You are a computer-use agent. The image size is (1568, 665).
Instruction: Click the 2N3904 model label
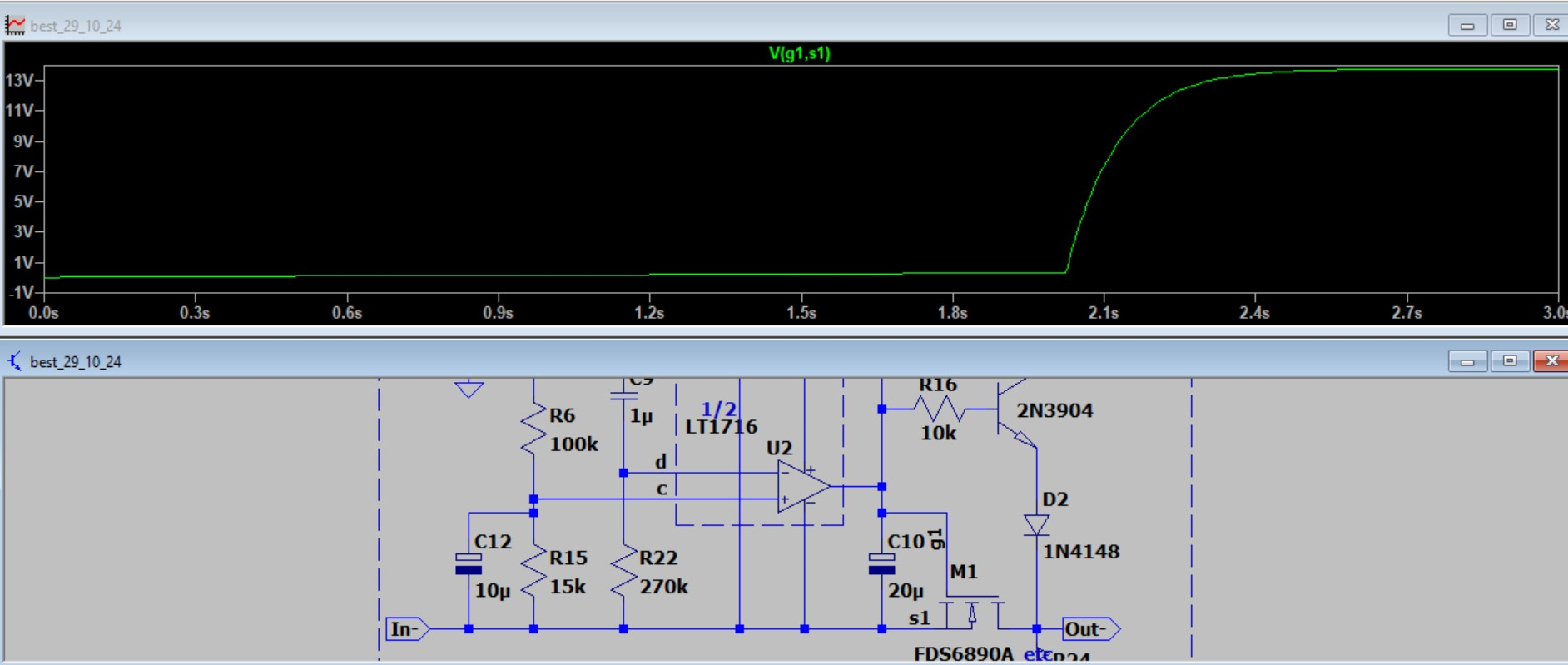pyautogui.click(x=1054, y=410)
